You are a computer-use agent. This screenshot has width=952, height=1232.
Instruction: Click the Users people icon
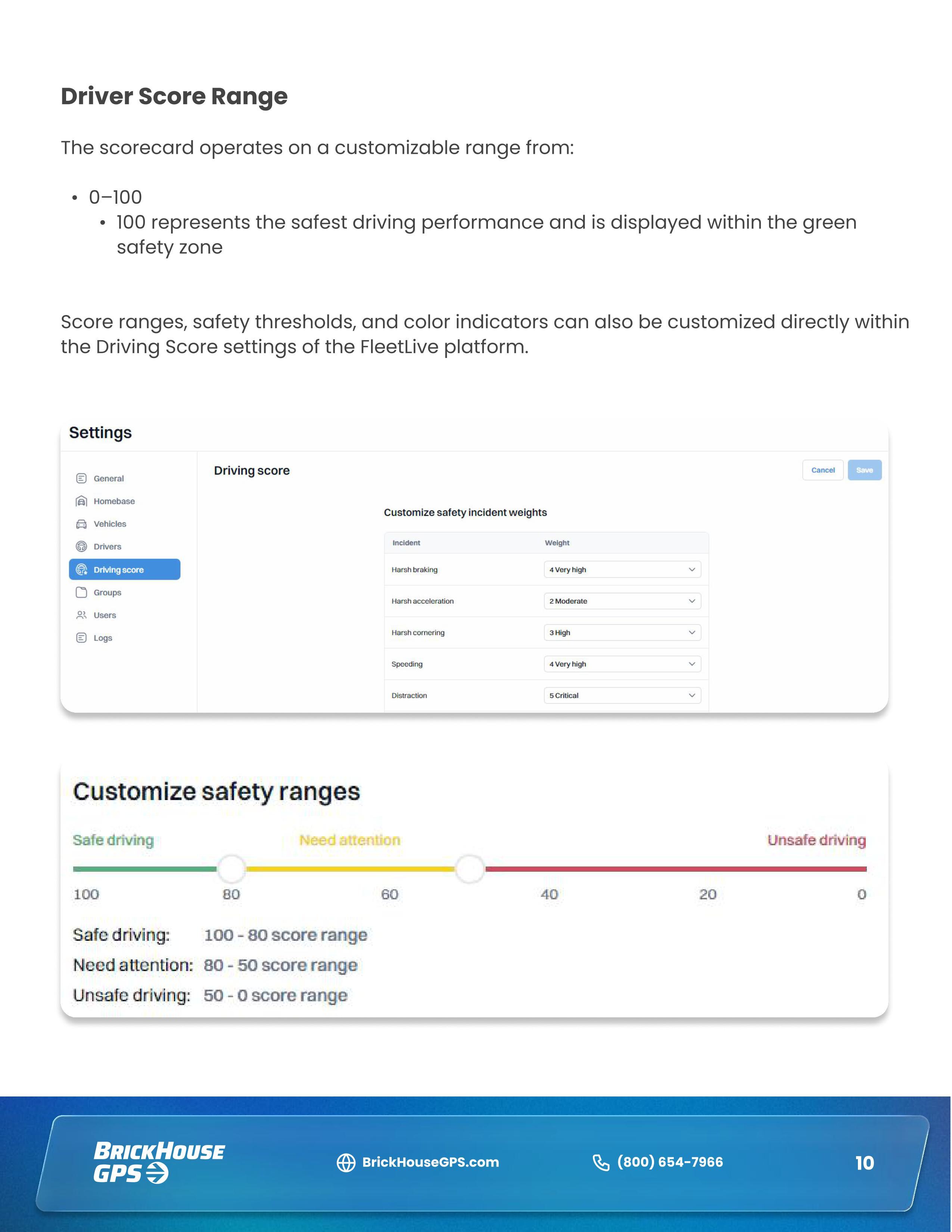click(81, 615)
